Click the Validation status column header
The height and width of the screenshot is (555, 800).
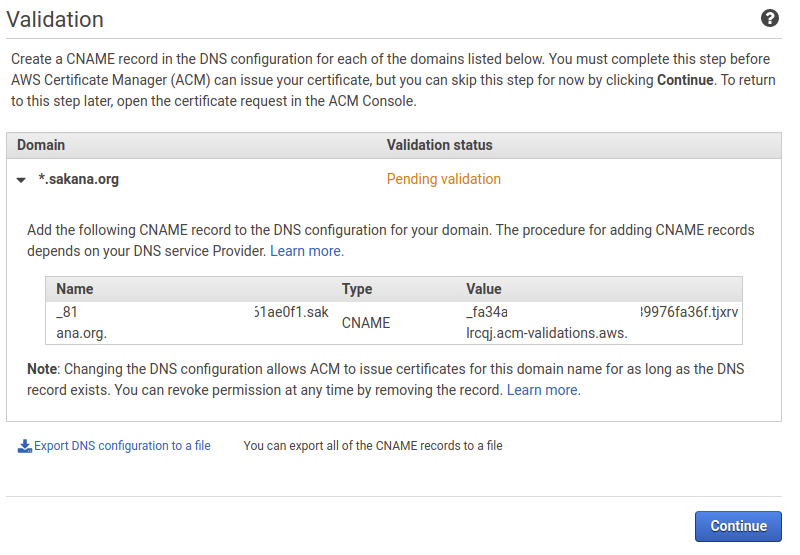[439, 145]
